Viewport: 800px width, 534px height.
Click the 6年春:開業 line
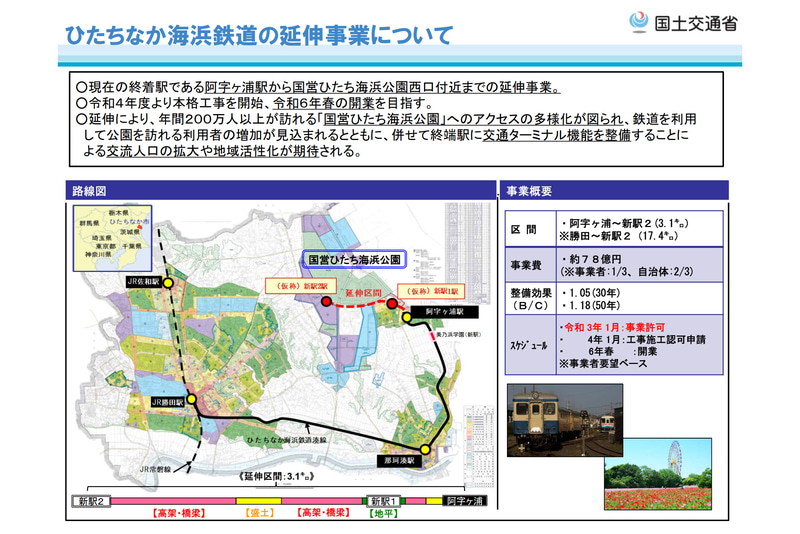[622, 352]
